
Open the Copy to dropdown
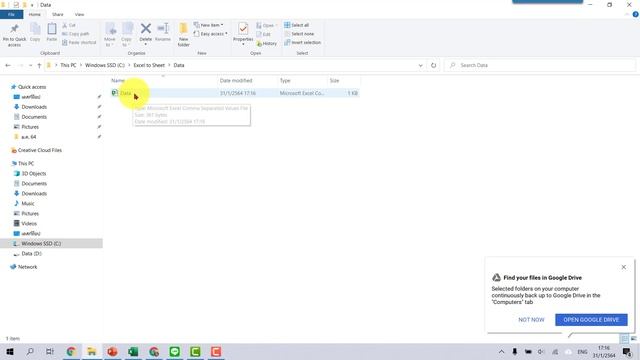(x=127, y=42)
